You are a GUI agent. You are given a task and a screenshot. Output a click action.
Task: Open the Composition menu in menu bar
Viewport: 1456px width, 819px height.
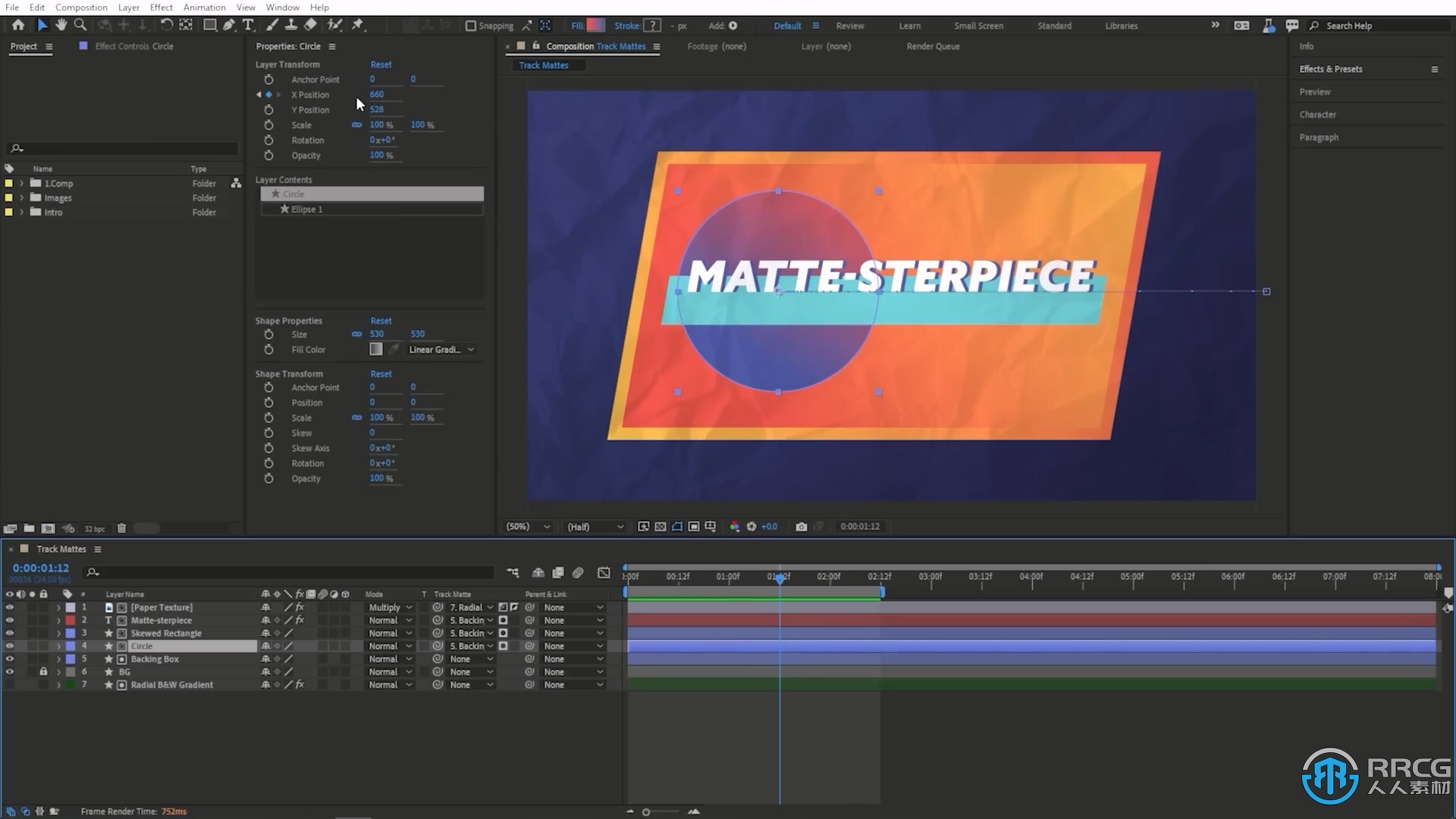point(81,7)
